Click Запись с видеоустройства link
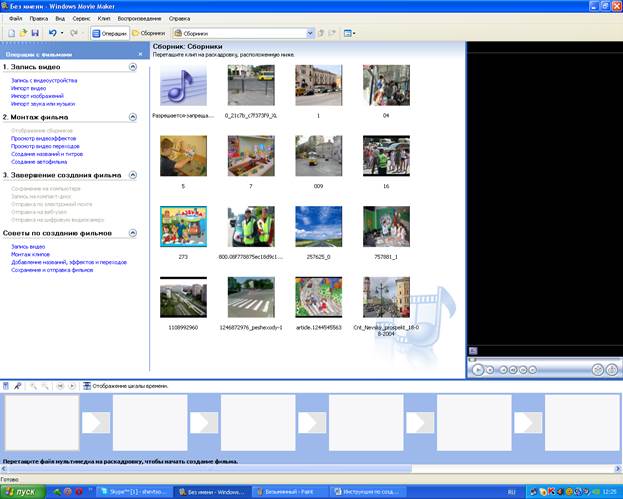The image size is (623, 499). (x=44, y=80)
